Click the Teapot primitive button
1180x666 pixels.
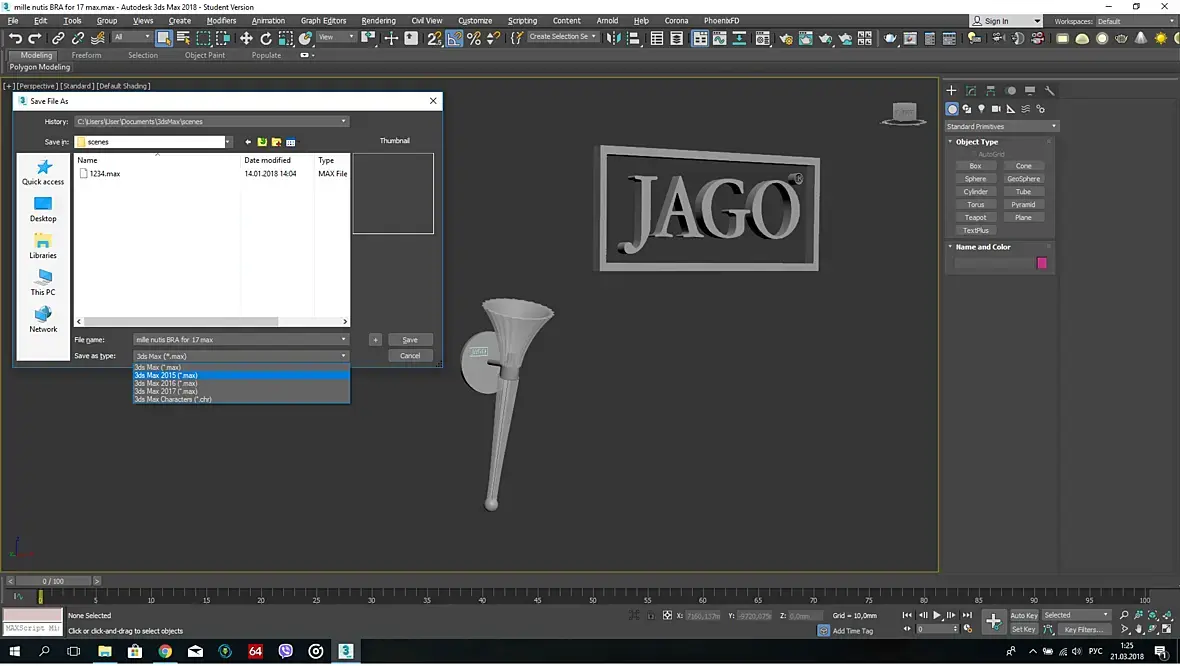975,217
